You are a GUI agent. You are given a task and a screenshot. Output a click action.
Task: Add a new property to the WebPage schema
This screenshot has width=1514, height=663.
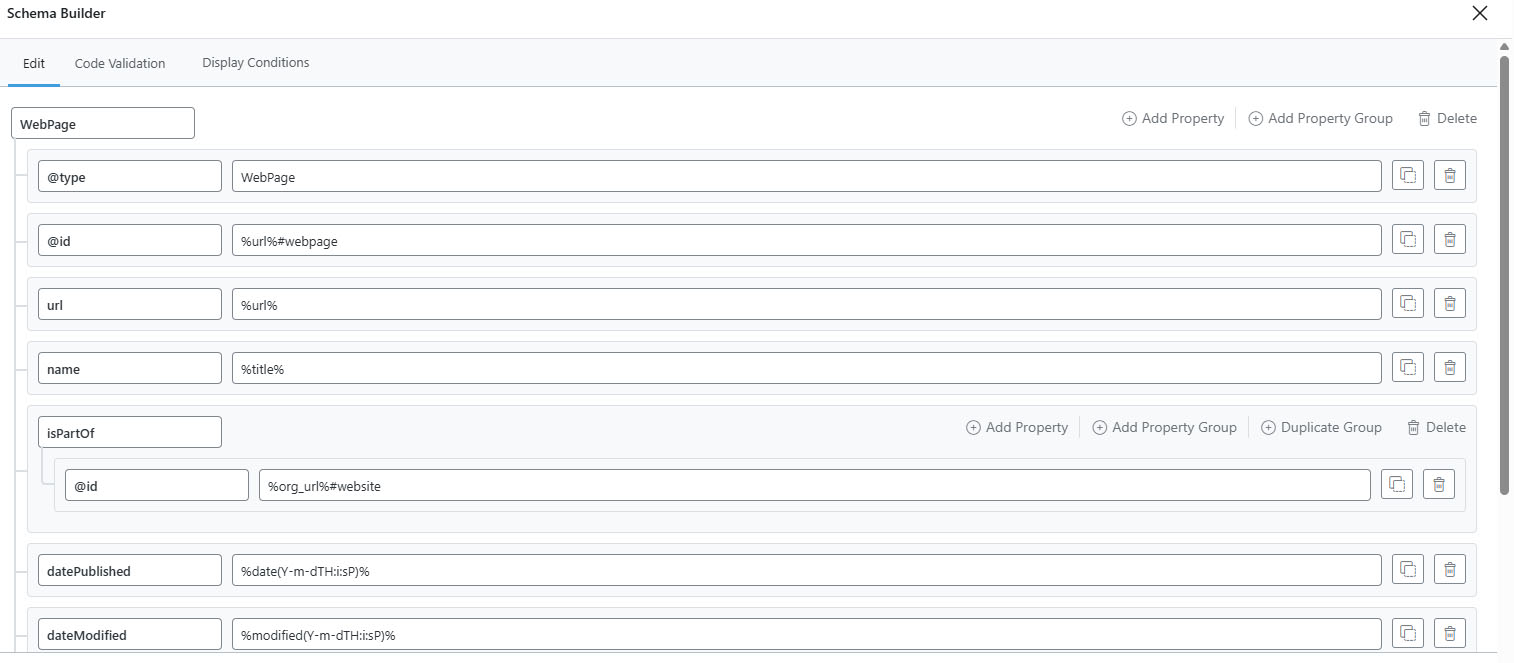point(1173,118)
